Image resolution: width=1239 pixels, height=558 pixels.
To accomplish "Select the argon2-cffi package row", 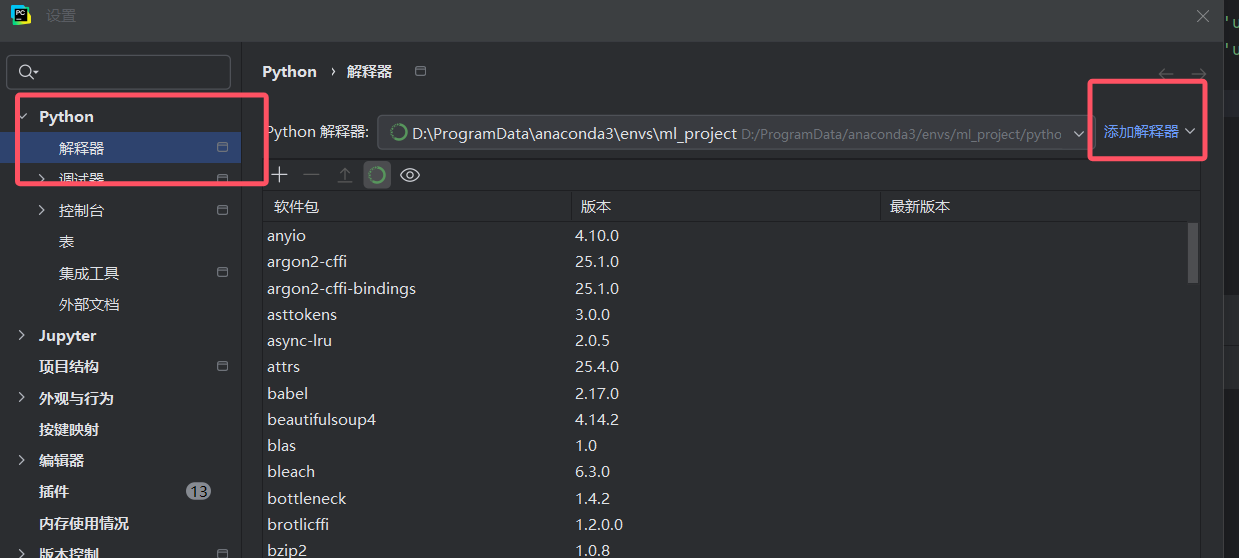I will coord(724,262).
